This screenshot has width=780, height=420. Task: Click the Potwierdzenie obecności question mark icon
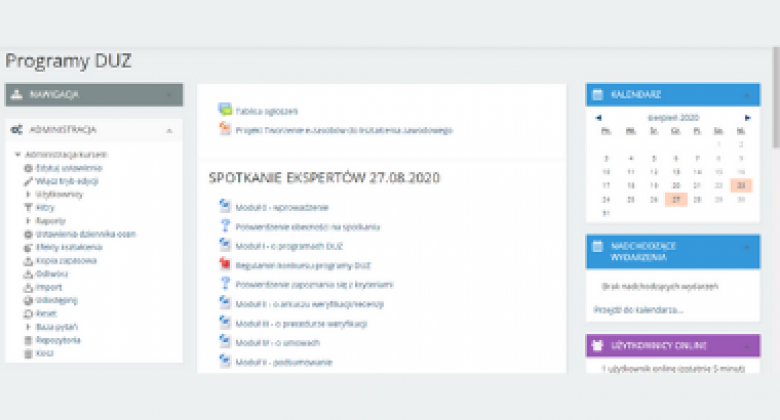[x=225, y=227]
